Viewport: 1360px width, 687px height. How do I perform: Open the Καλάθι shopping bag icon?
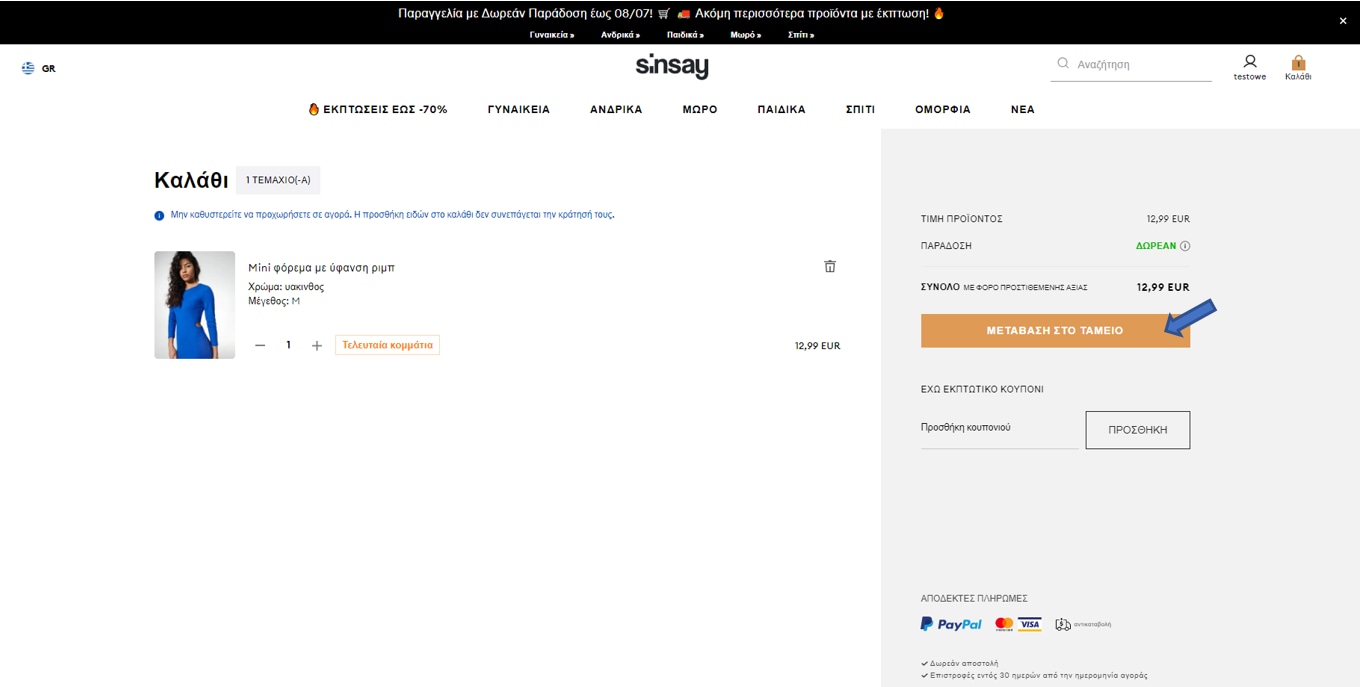coord(1298,63)
